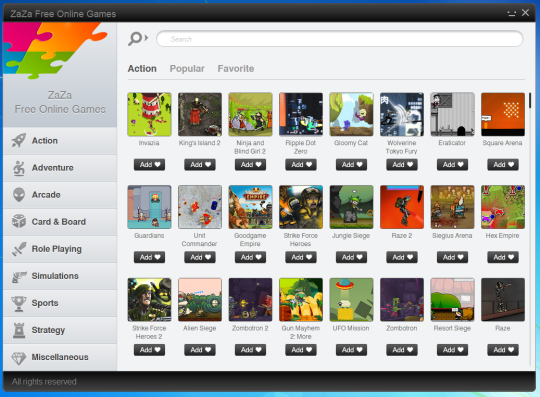The width and height of the screenshot is (540, 397).
Task: Switch to the Popular tab
Action: (x=187, y=69)
